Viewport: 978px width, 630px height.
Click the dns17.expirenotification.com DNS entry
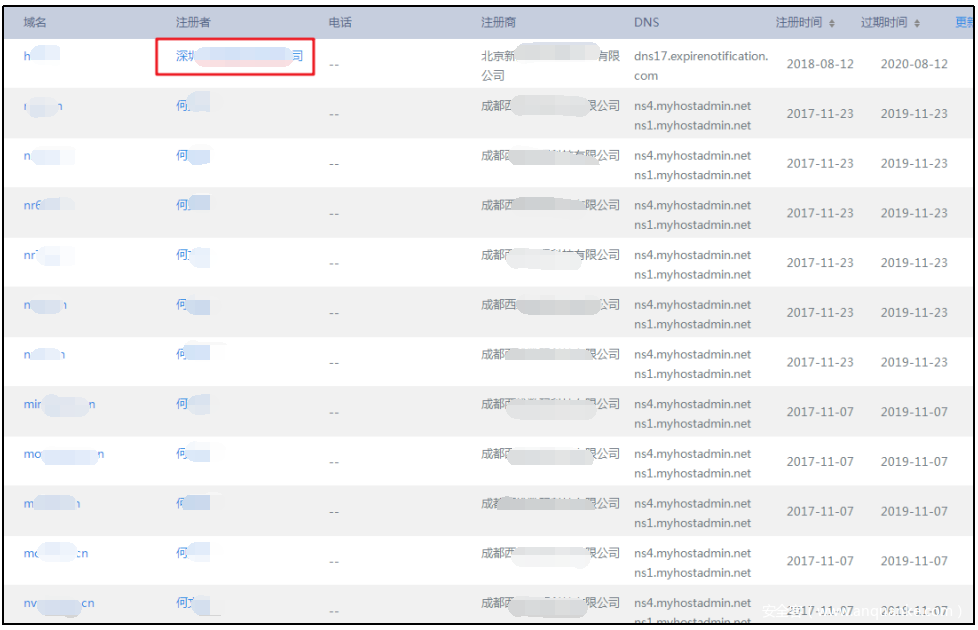tap(700, 66)
